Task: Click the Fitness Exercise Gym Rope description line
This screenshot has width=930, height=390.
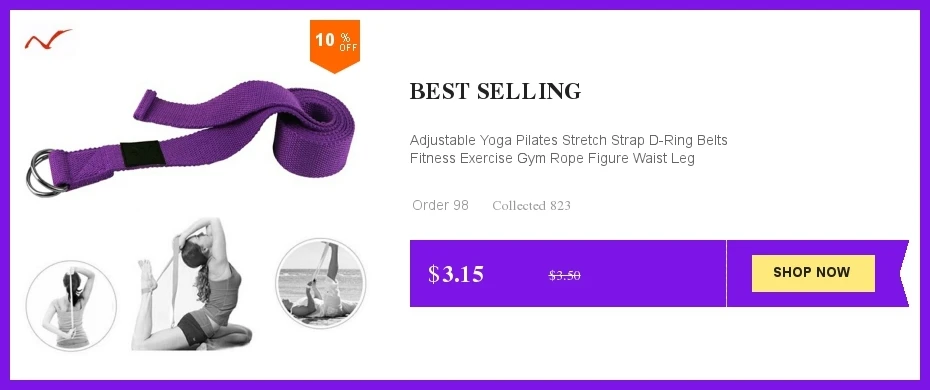Action: pyautogui.click(x=552, y=159)
